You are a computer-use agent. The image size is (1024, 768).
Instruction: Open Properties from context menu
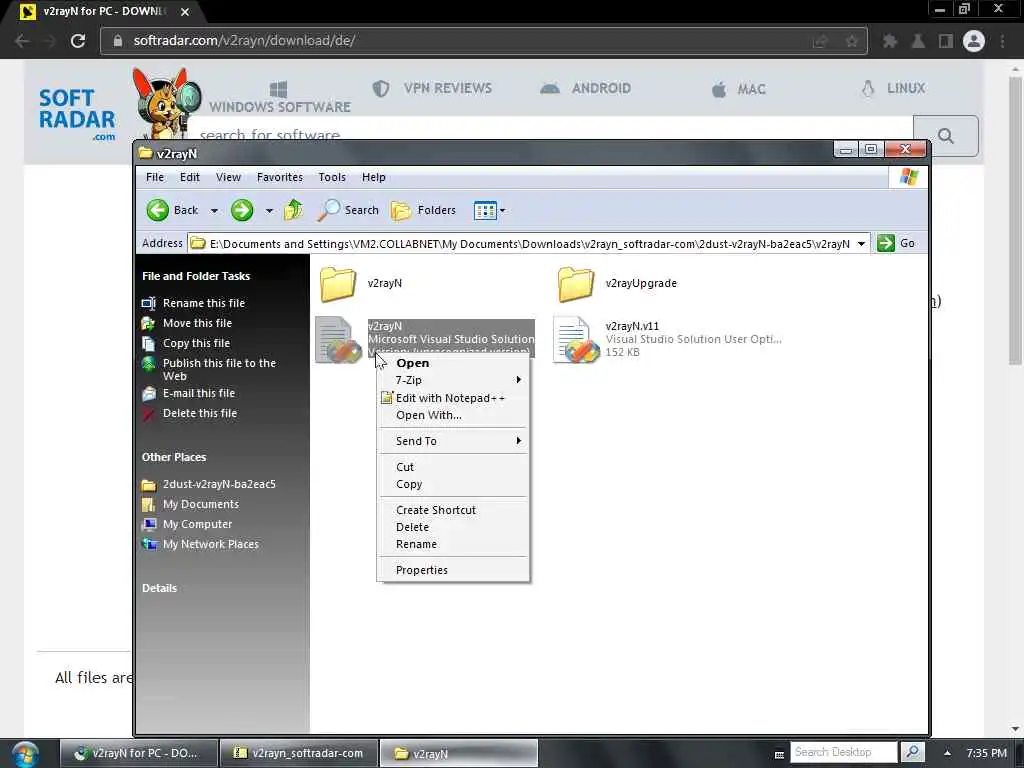[453, 570]
